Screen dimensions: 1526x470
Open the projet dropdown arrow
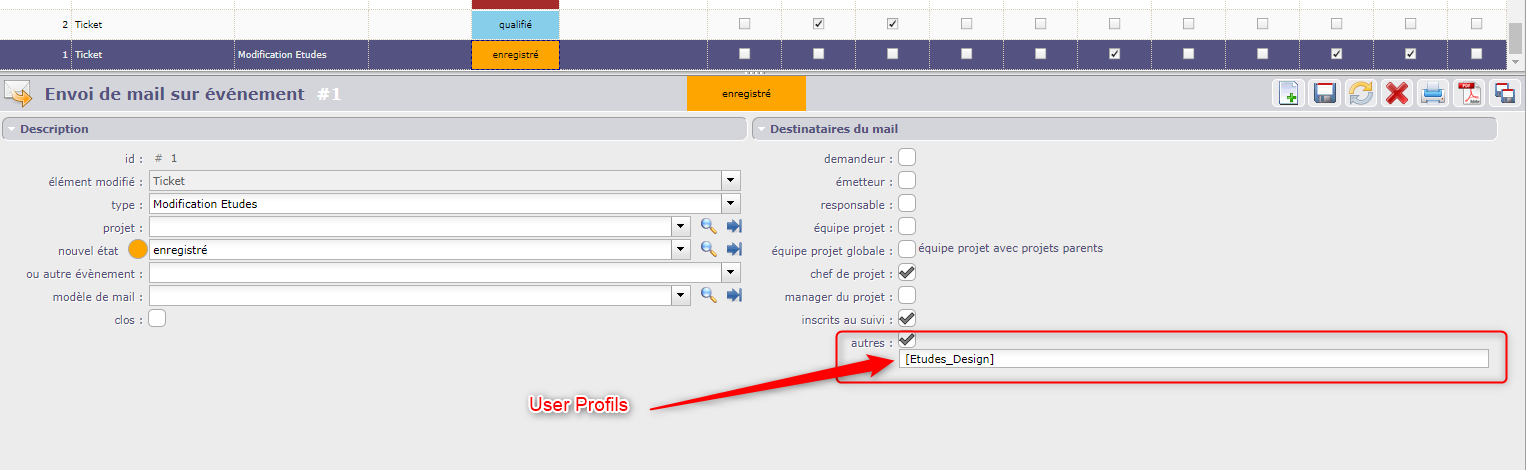(682, 227)
